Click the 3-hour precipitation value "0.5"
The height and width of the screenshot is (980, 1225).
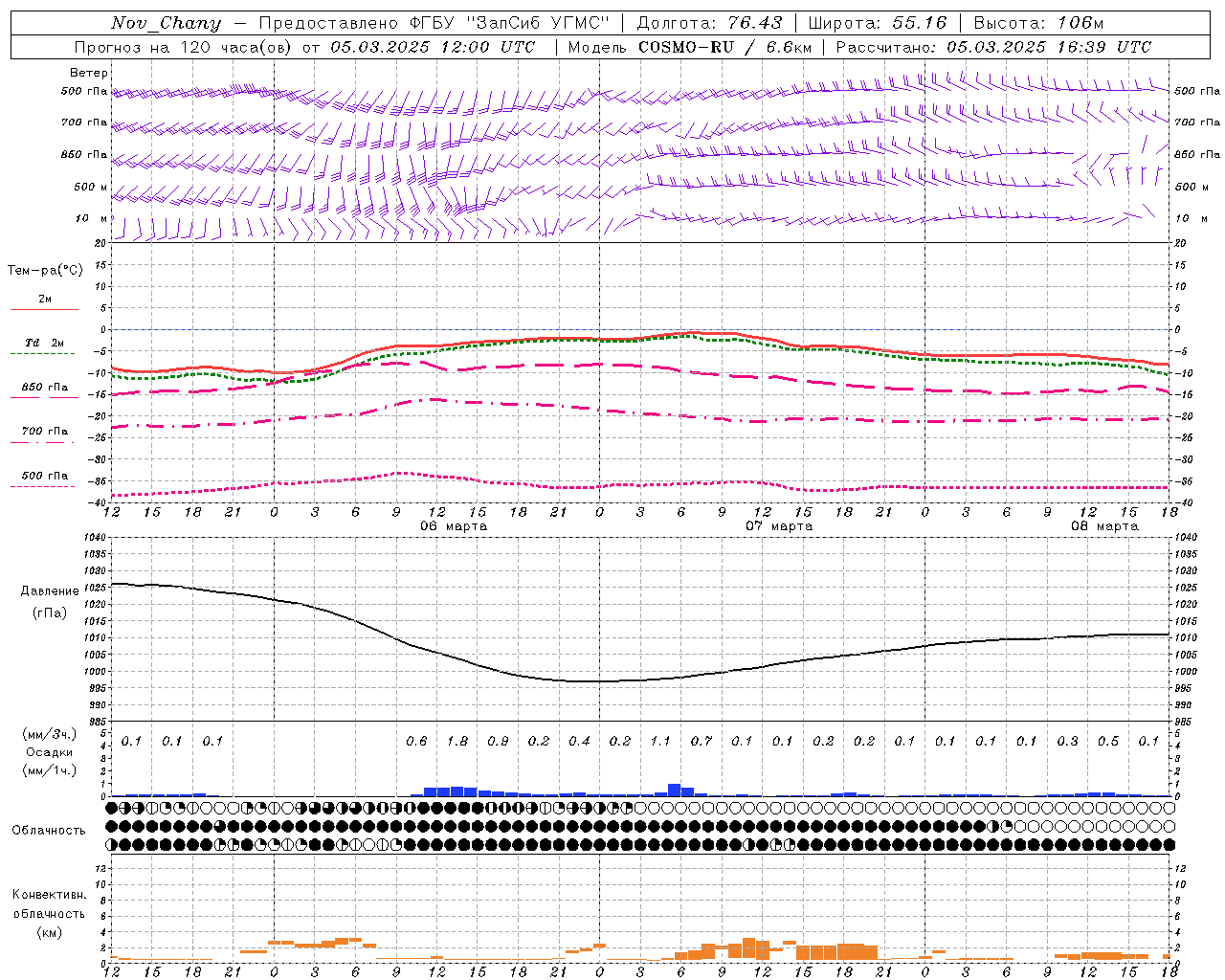[x=1108, y=741]
